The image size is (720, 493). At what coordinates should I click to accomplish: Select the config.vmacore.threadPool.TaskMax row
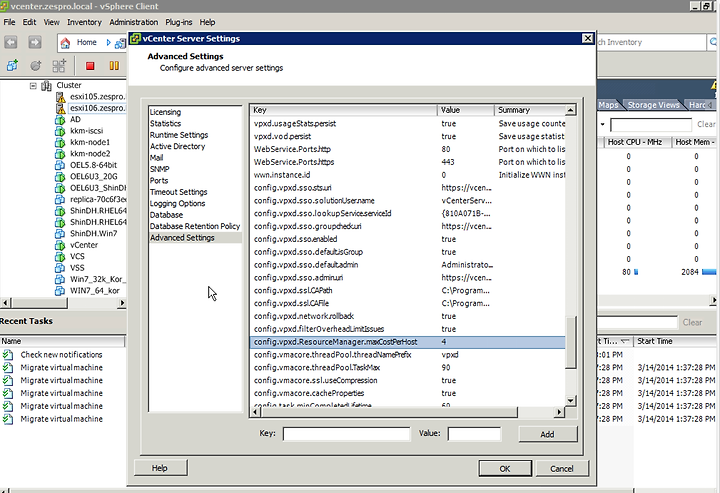(408, 368)
